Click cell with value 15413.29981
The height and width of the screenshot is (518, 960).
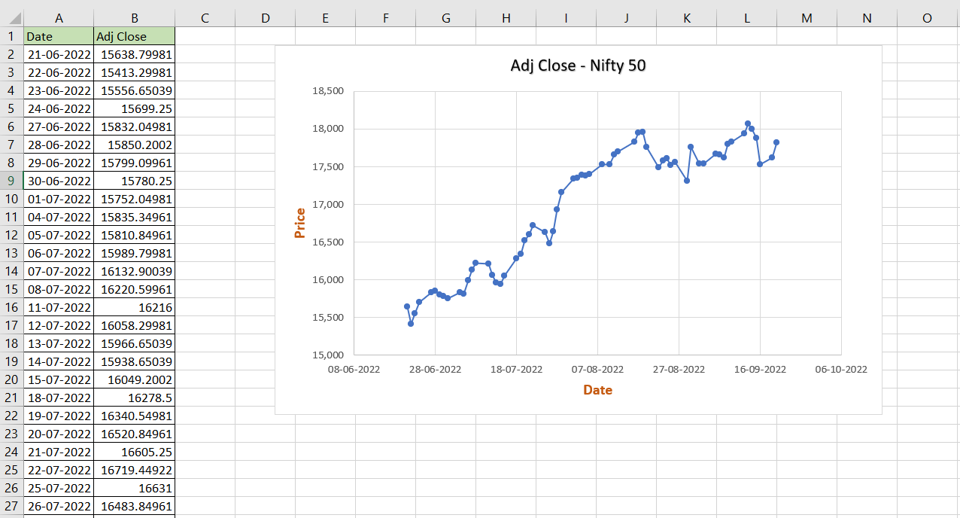point(134,72)
